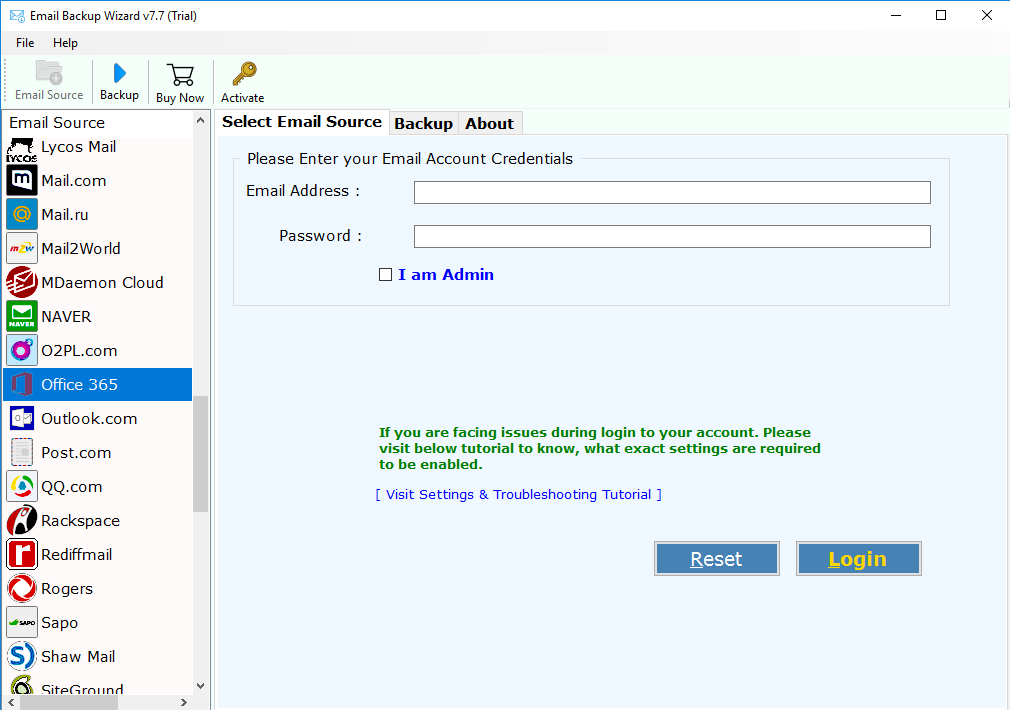1010x710 pixels.
Task: Click the horizontal scroll right arrow
Action: (x=184, y=702)
